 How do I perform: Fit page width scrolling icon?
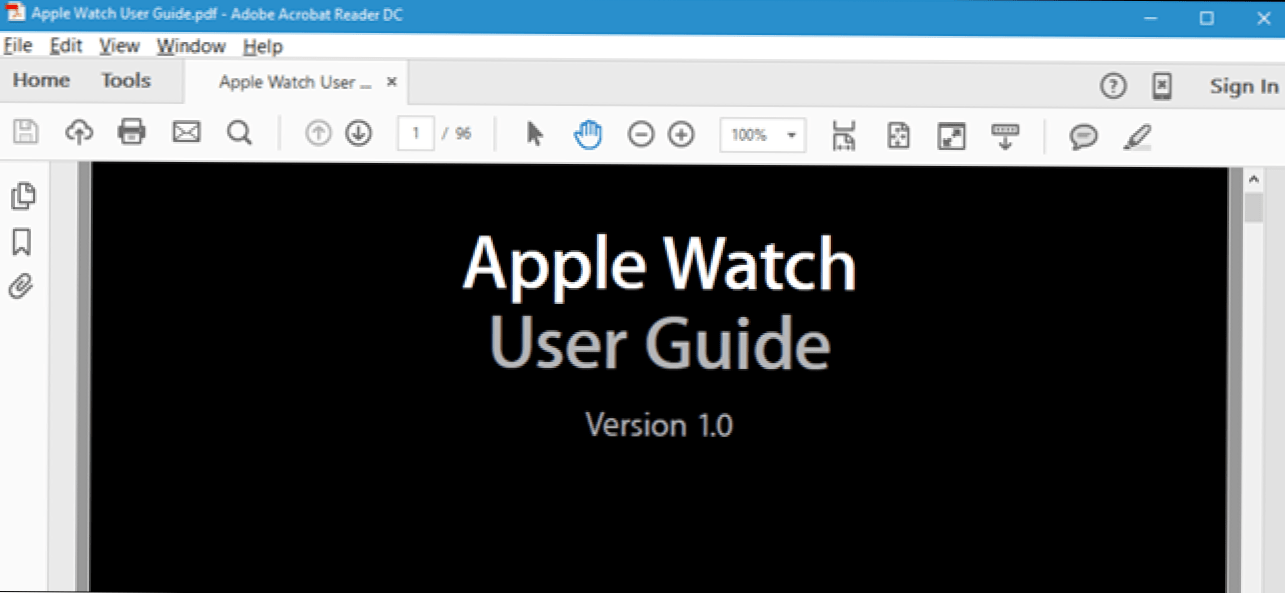click(x=845, y=135)
